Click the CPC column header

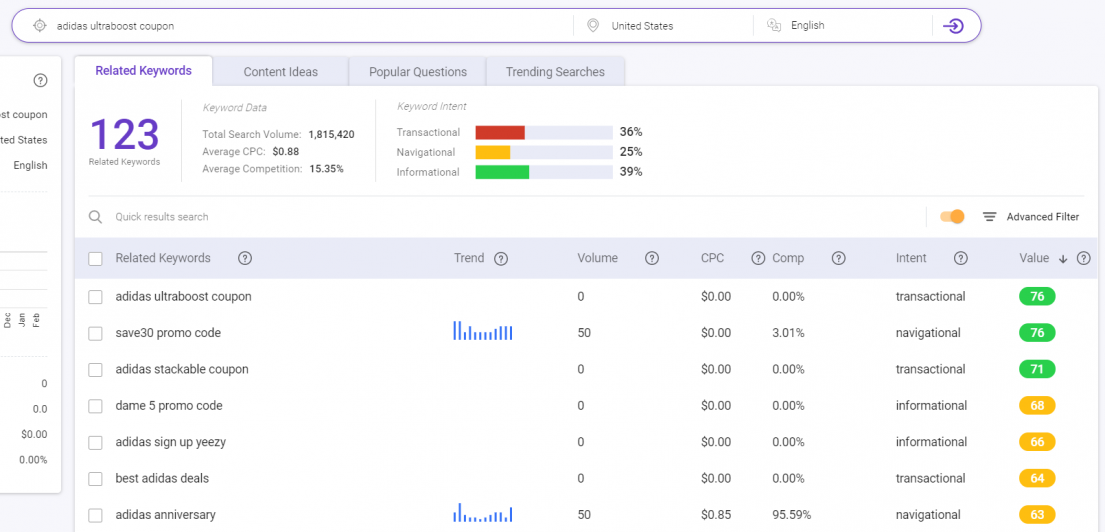click(x=712, y=259)
